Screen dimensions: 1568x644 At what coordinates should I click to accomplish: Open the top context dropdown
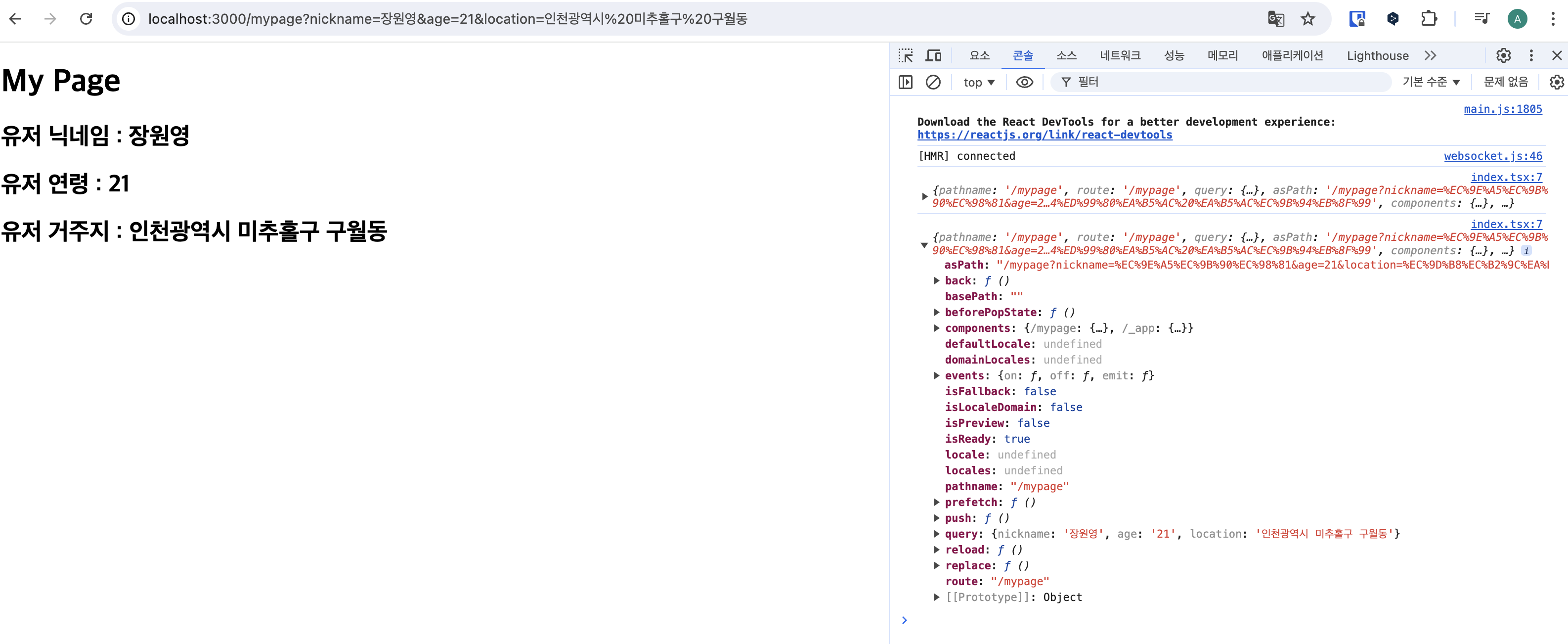click(x=978, y=82)
